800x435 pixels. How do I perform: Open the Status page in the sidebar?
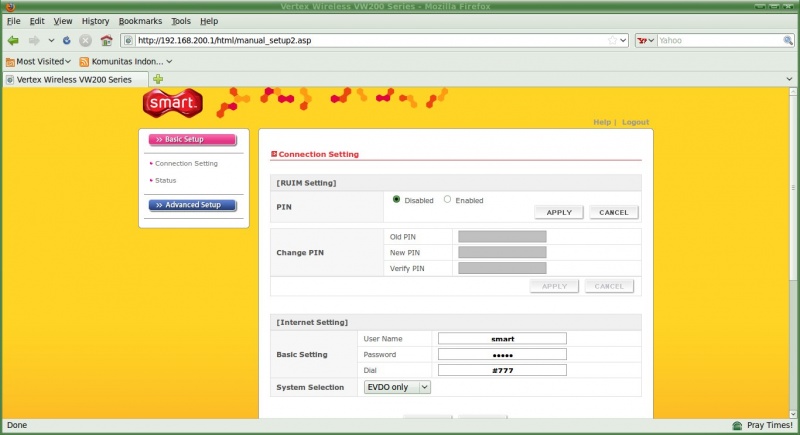point(165,180)
